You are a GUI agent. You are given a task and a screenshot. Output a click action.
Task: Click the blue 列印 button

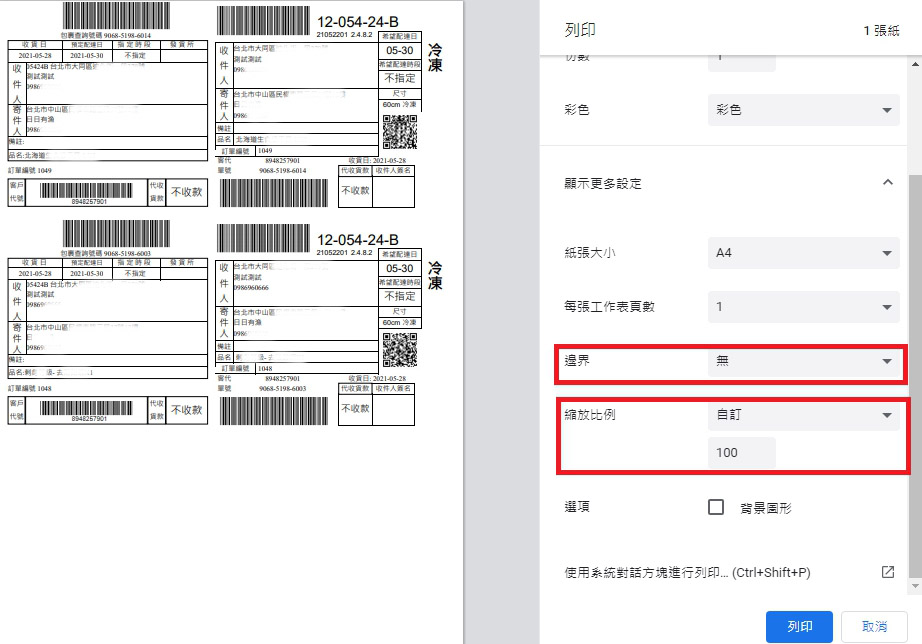pos(798,626)
